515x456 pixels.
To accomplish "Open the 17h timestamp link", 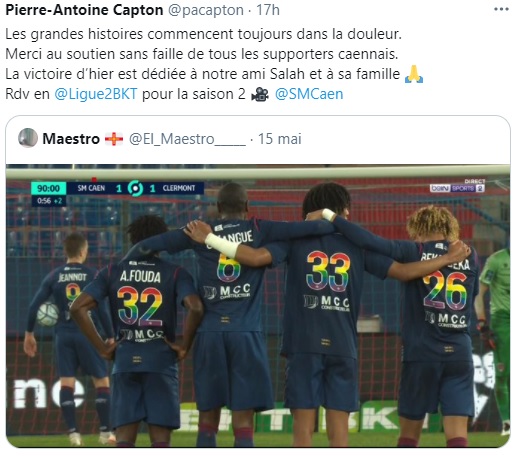I will [x=268, y=10].
